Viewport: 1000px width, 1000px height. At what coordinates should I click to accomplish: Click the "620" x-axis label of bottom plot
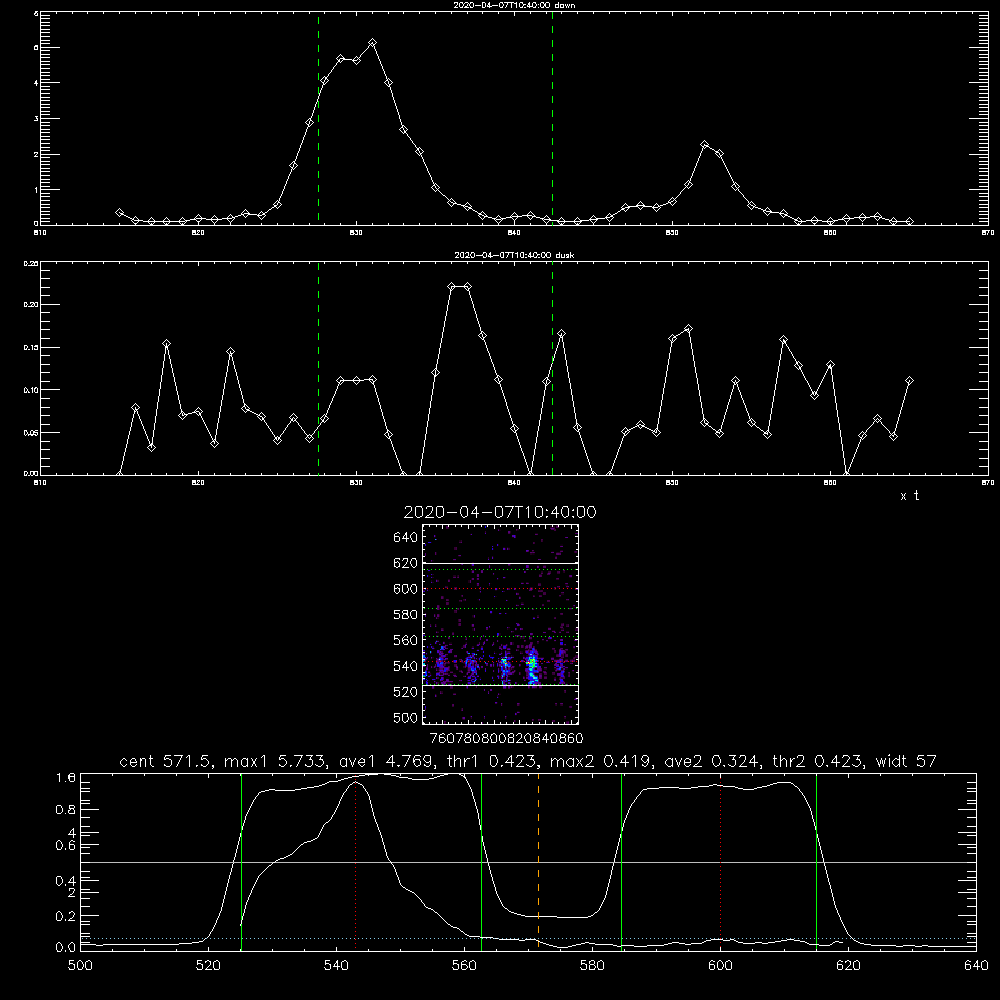tap(849, 965)
